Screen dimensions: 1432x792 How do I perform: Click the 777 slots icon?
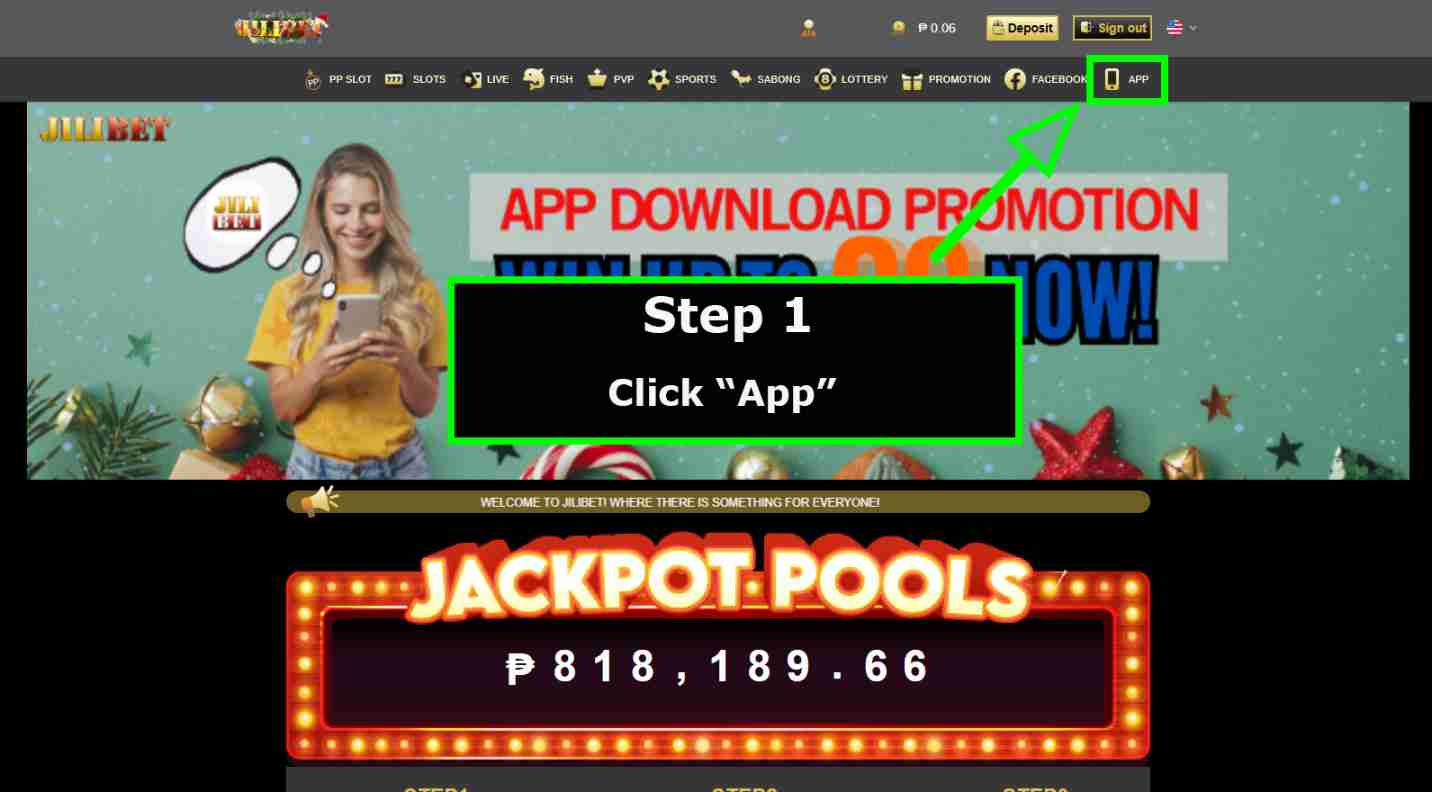pos(394,80)
